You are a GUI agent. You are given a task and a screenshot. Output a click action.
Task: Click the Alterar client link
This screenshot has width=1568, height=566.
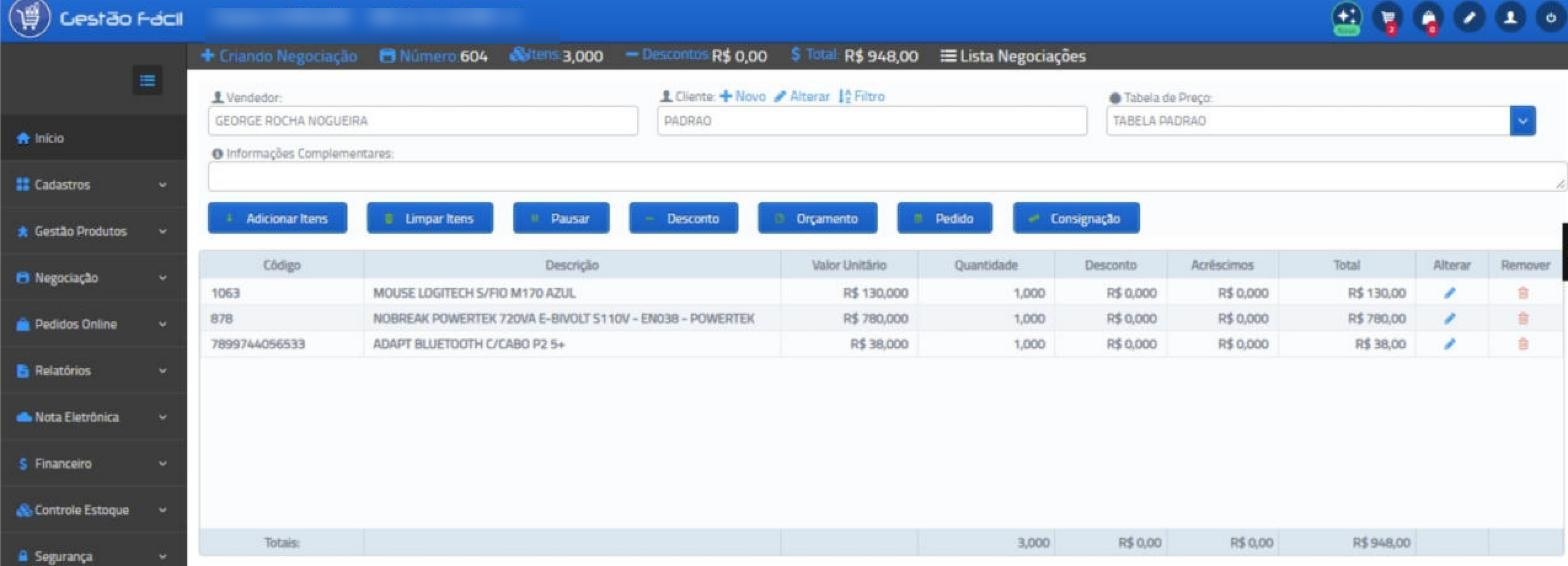tap(802, 96)
